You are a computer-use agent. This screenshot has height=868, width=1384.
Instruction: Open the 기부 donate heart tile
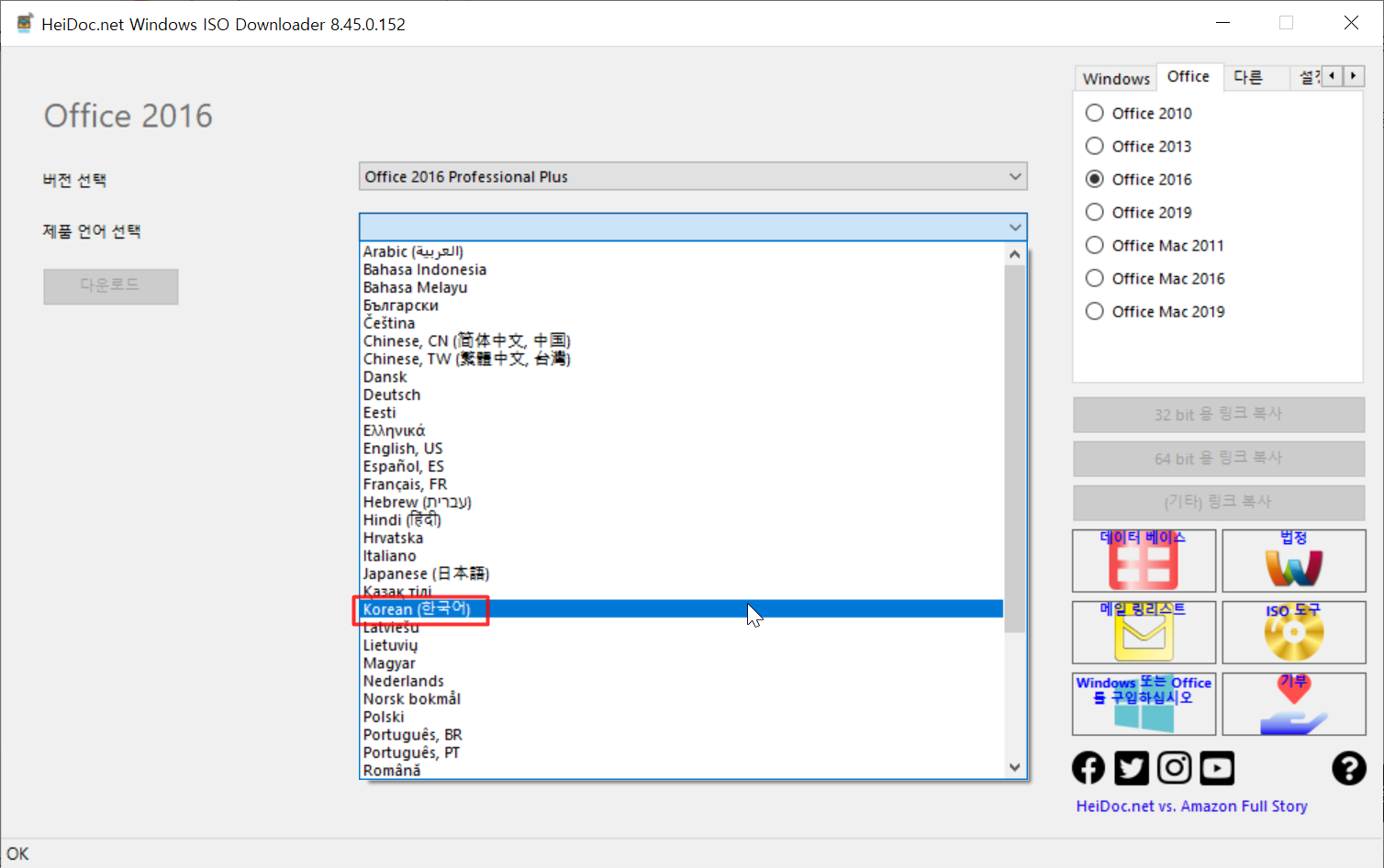click(x=1294, y=704)
